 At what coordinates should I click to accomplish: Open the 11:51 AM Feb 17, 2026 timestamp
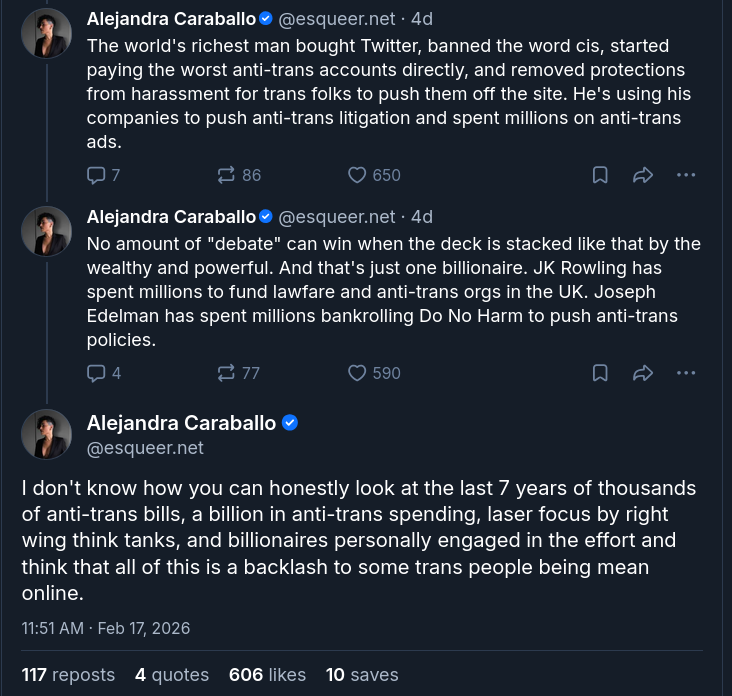[106, 628]
